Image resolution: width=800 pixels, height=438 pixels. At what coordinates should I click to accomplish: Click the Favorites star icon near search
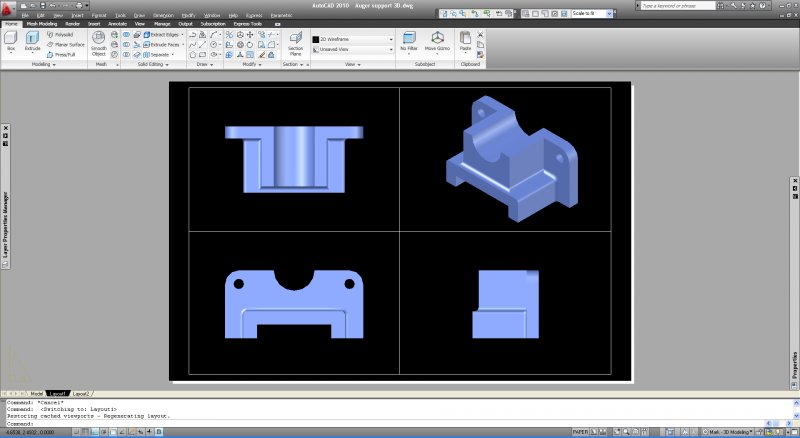pyautogui.click(x=752, y=6)
